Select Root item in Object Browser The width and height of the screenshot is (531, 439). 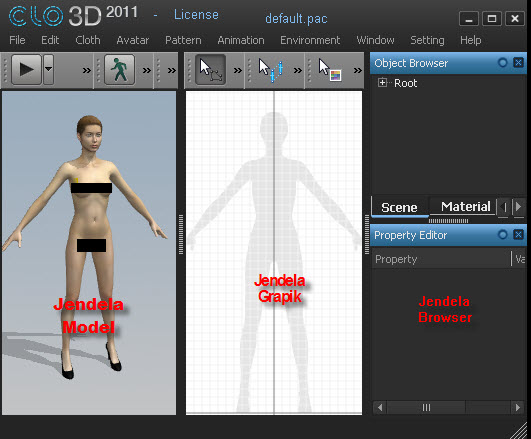click(405, 83)
